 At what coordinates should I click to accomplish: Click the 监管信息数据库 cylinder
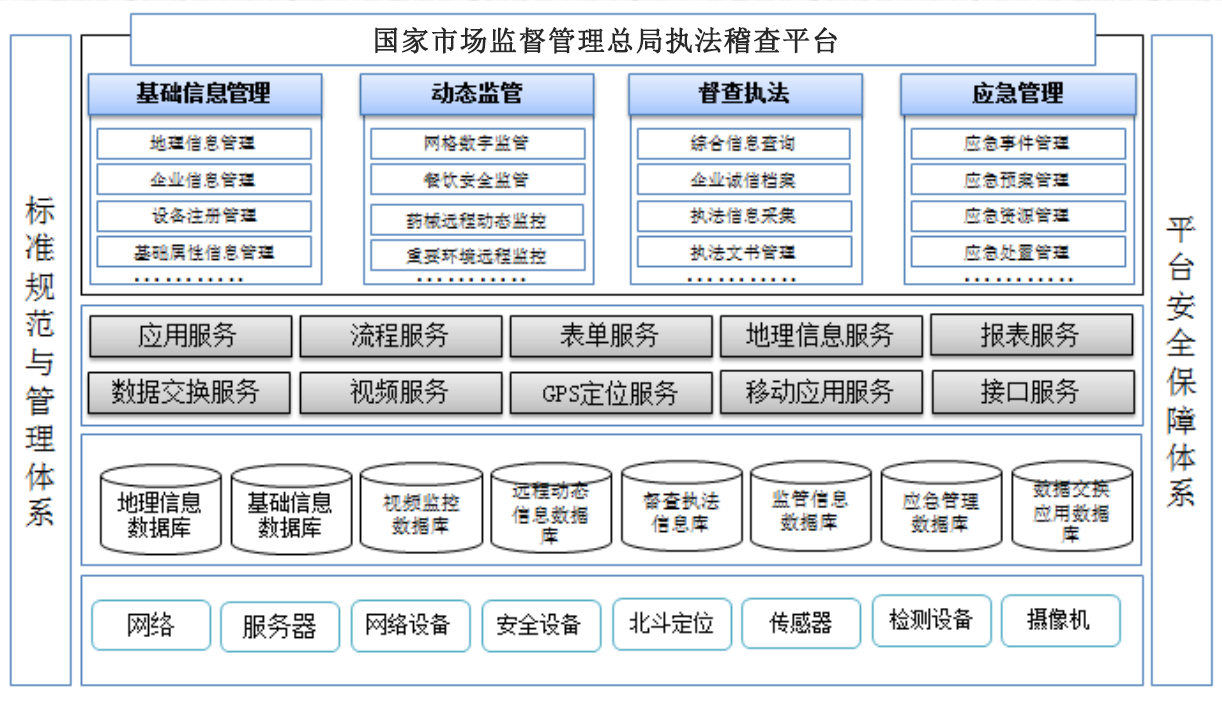pyautogui.click(x=811, y=507)
